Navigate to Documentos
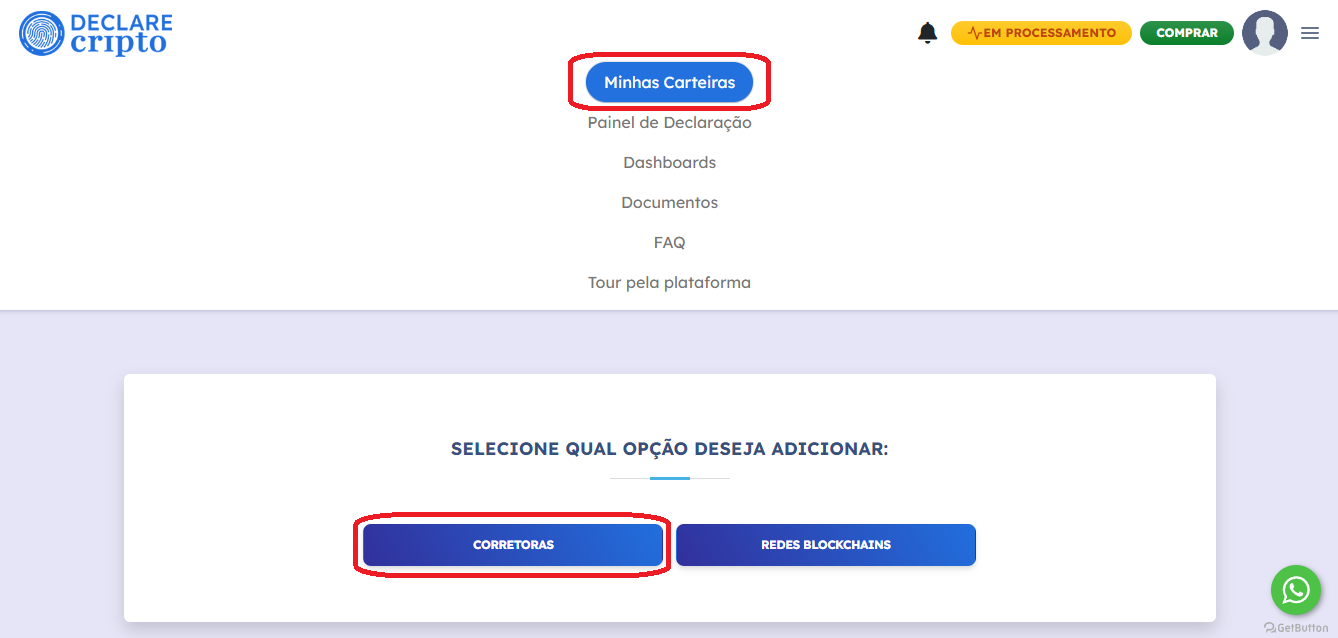Image resolution: width=1338 pixels, height=638 pixels. click(x=669, y=203)
